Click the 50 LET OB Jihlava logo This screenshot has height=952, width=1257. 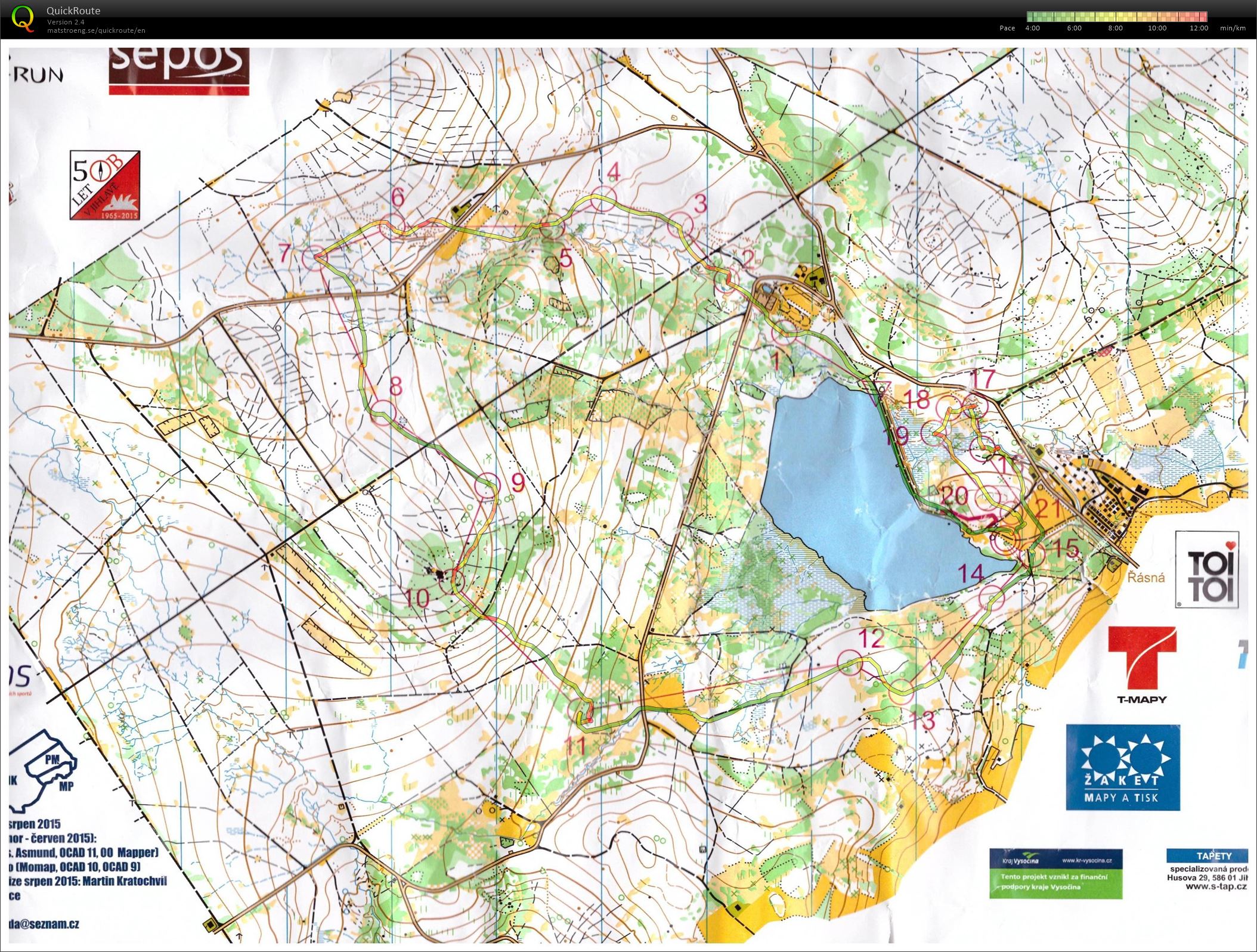point(105,185)
